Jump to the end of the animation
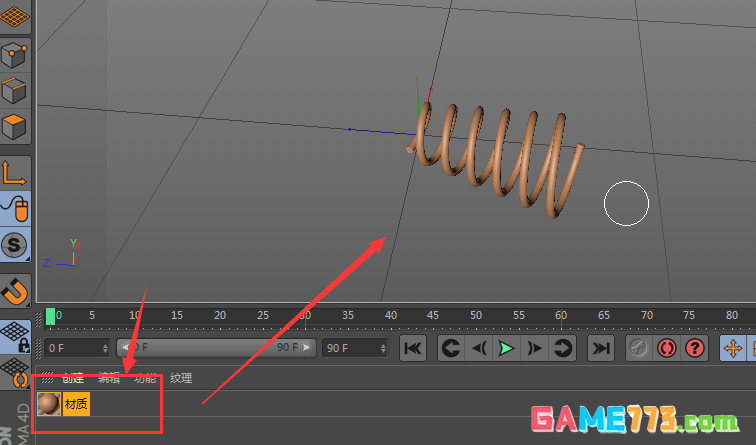 click(600, 348)
